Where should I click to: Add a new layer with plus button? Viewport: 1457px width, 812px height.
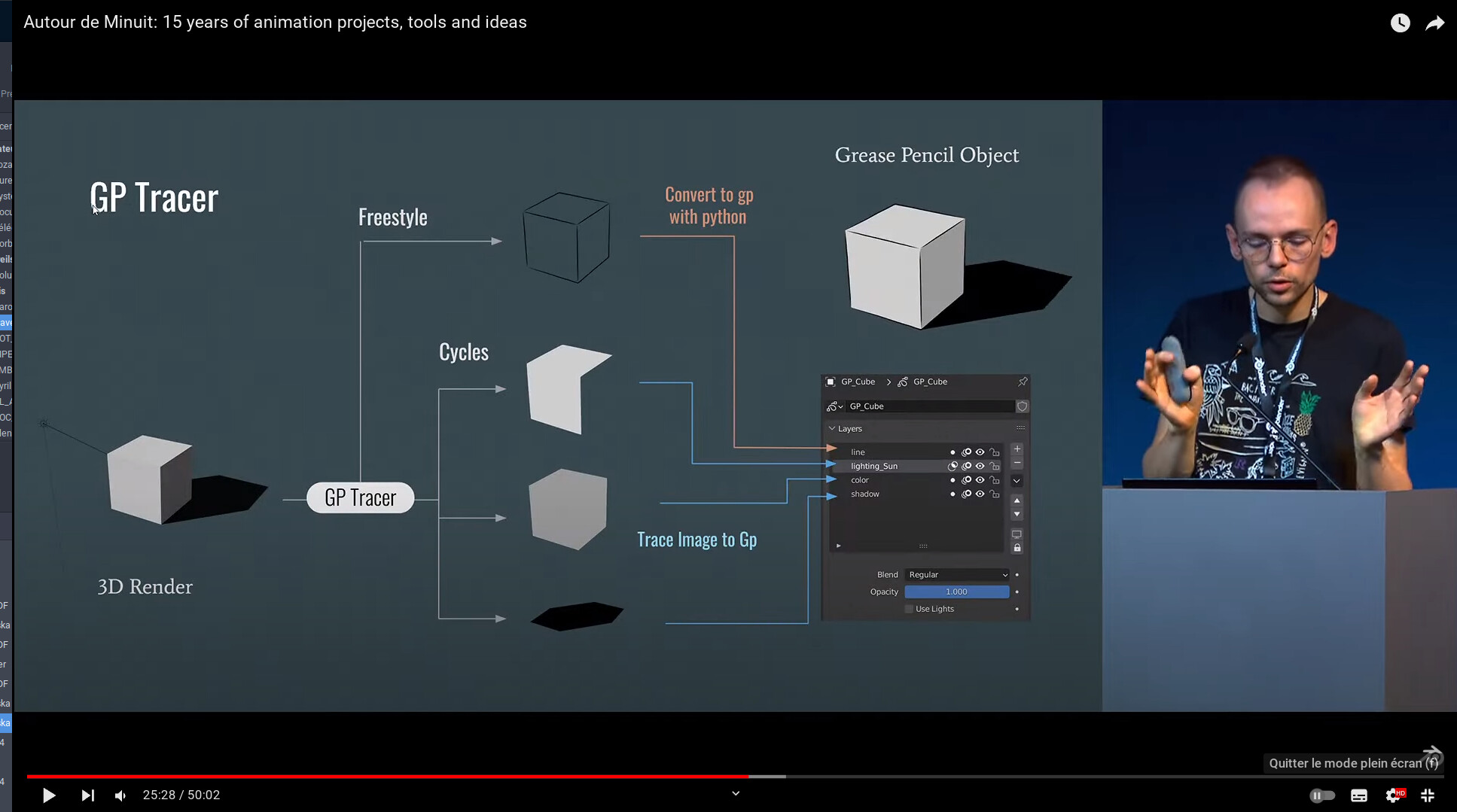[x=1017, y=449]
